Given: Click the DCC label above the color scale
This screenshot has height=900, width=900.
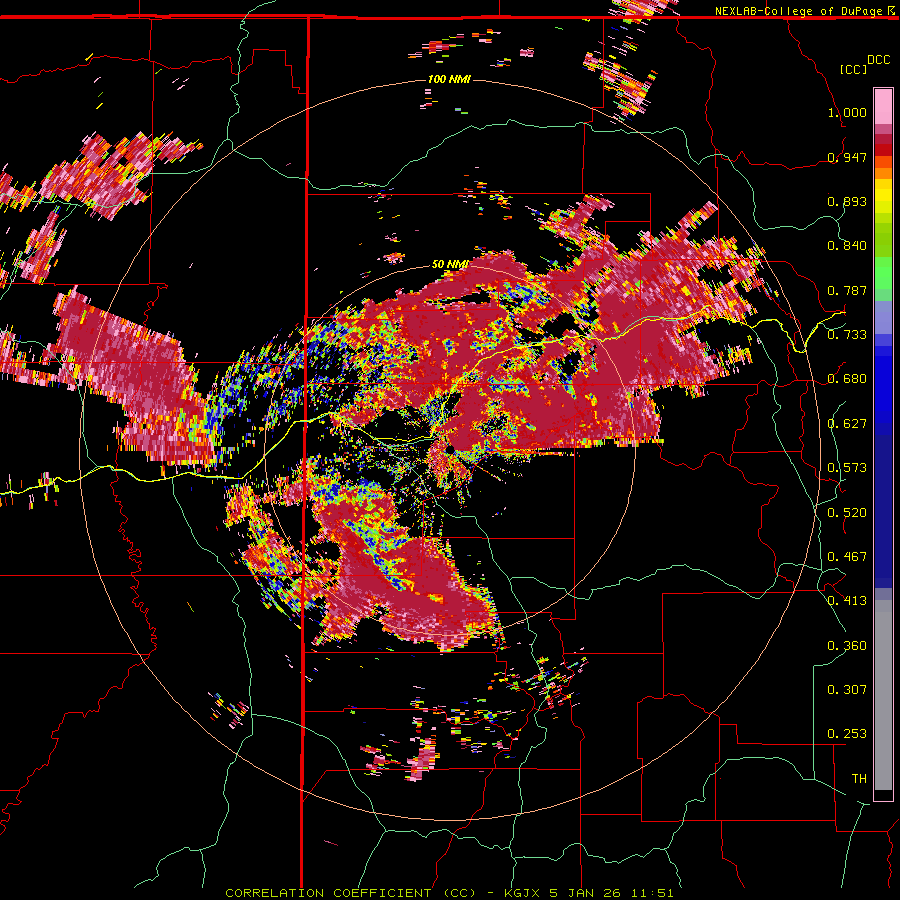Looking at the screenshot, I should coord(879,60).
